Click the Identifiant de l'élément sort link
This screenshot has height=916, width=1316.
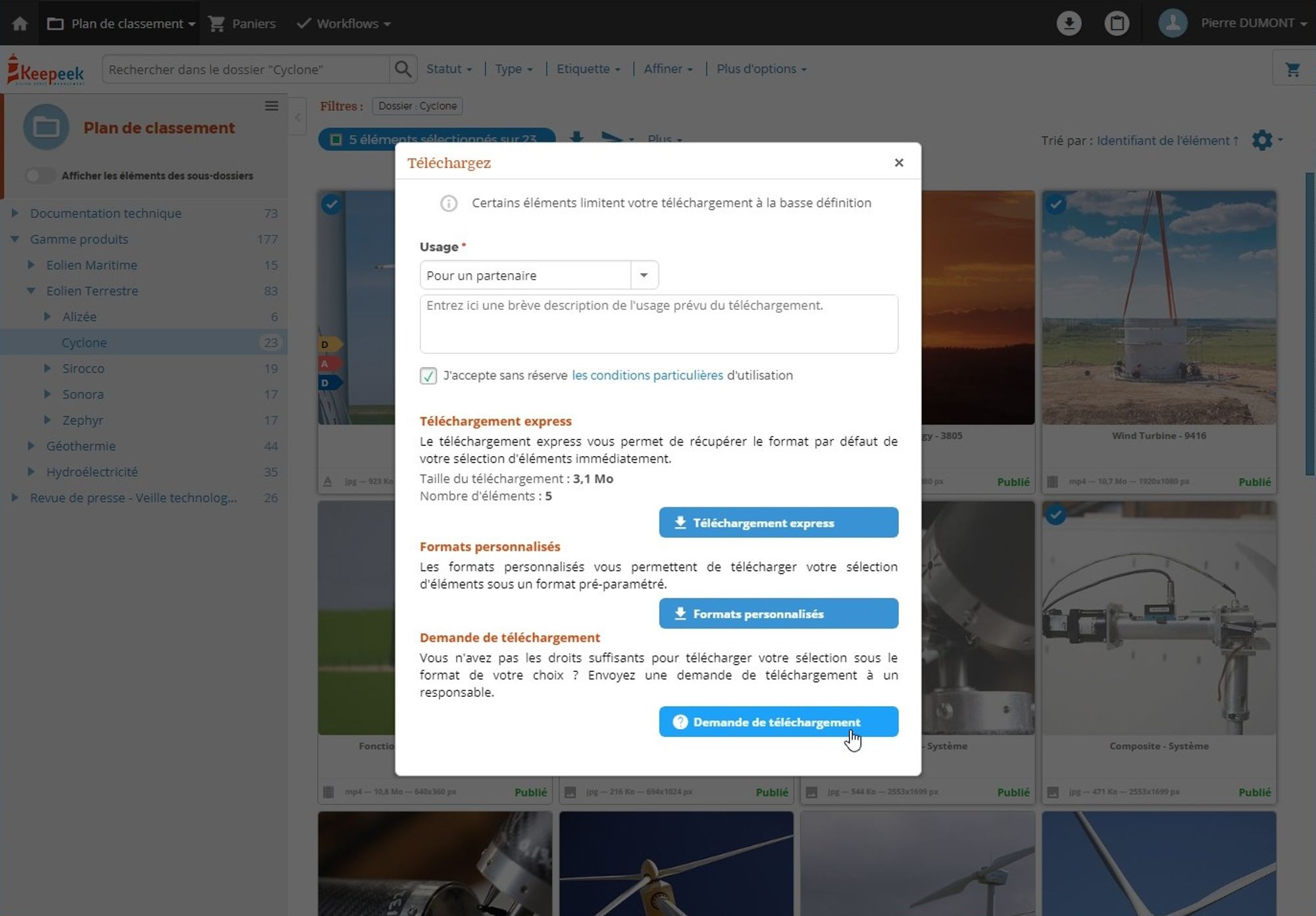coord(1163,140)
